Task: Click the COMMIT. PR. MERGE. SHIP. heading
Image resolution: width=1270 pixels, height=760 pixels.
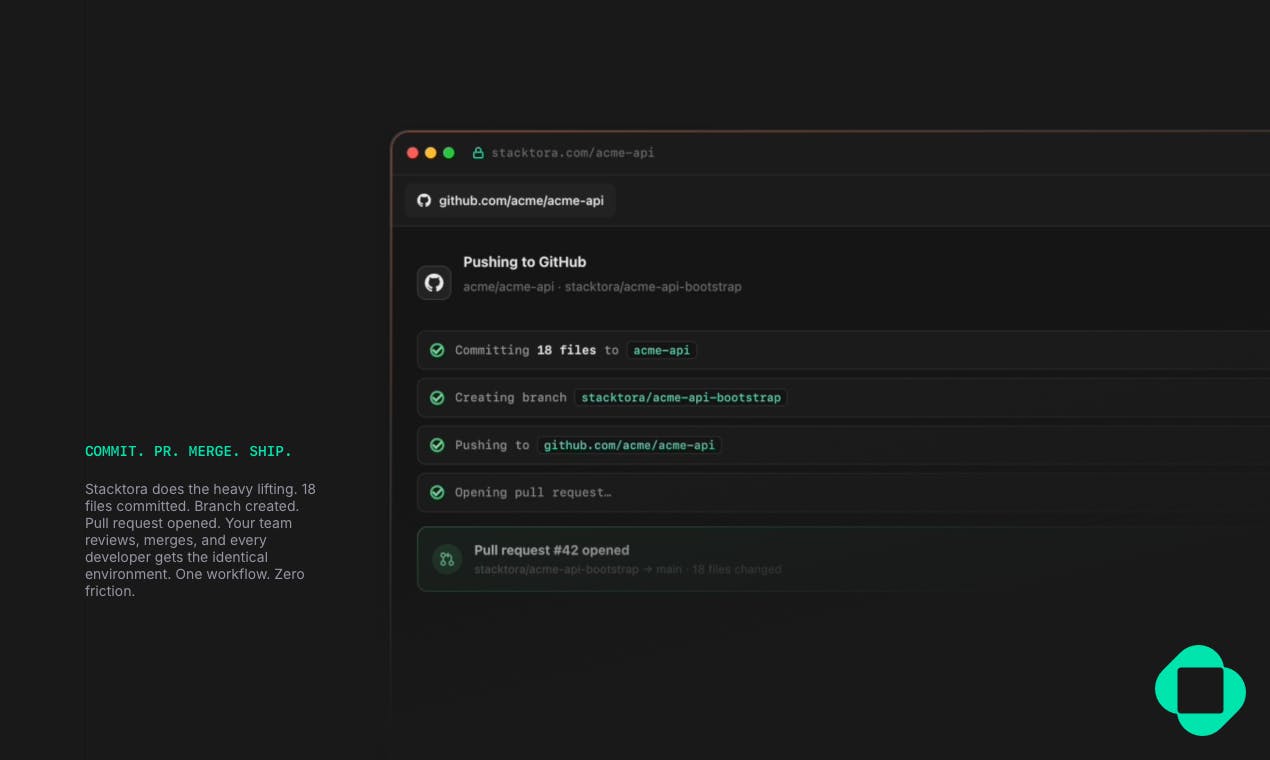Action: [x=189, y=452]
